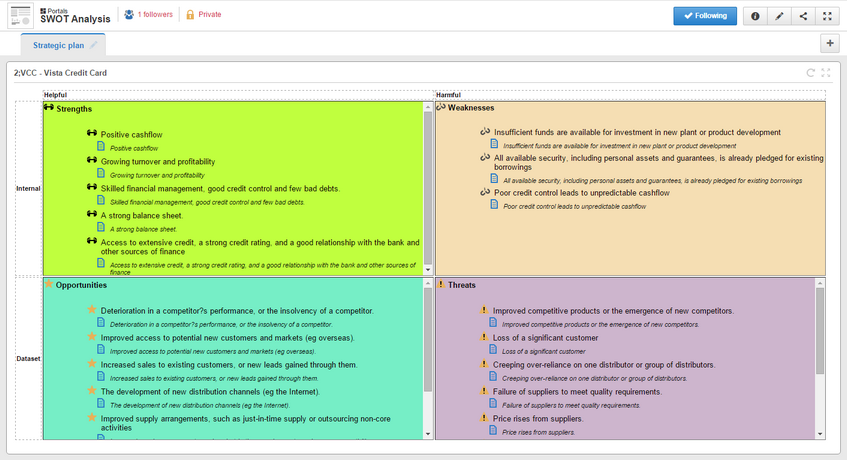Enter full screen using the top-right expand button
Screen dimensions: 847x460
pyautogui.click(x=827, y=16)
